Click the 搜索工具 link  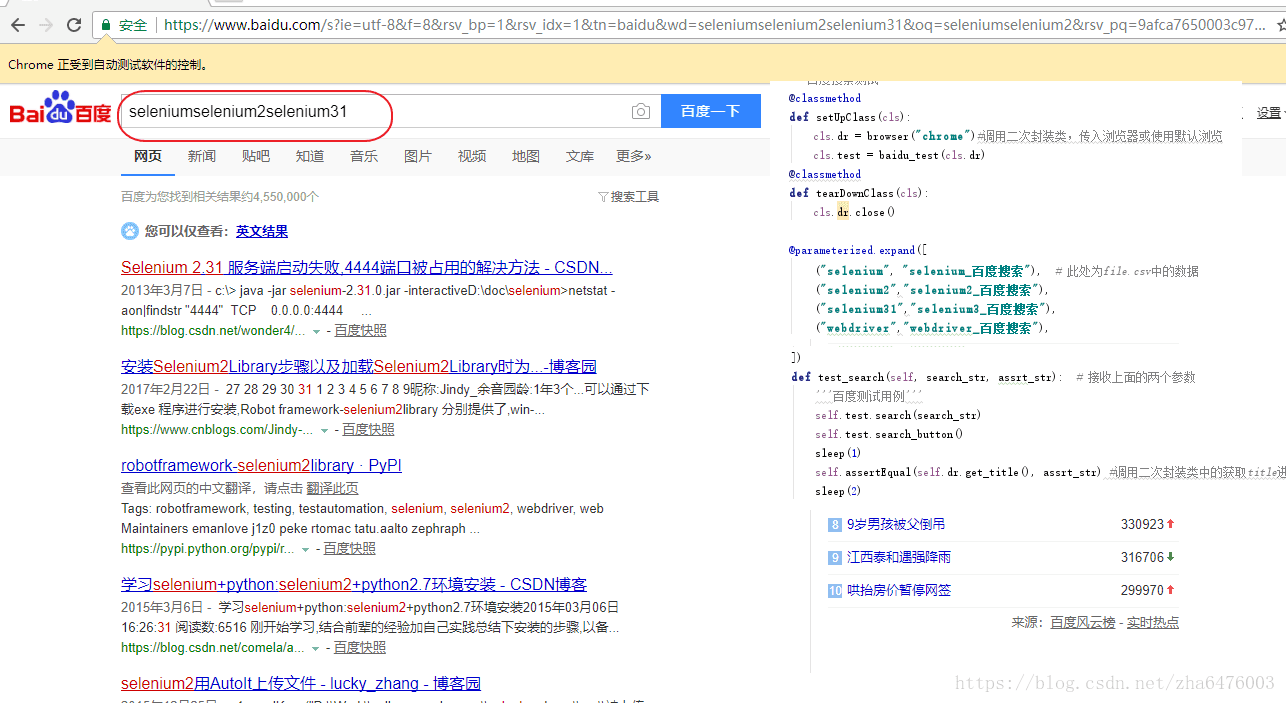pyautogui.click(x=635, y=197)
